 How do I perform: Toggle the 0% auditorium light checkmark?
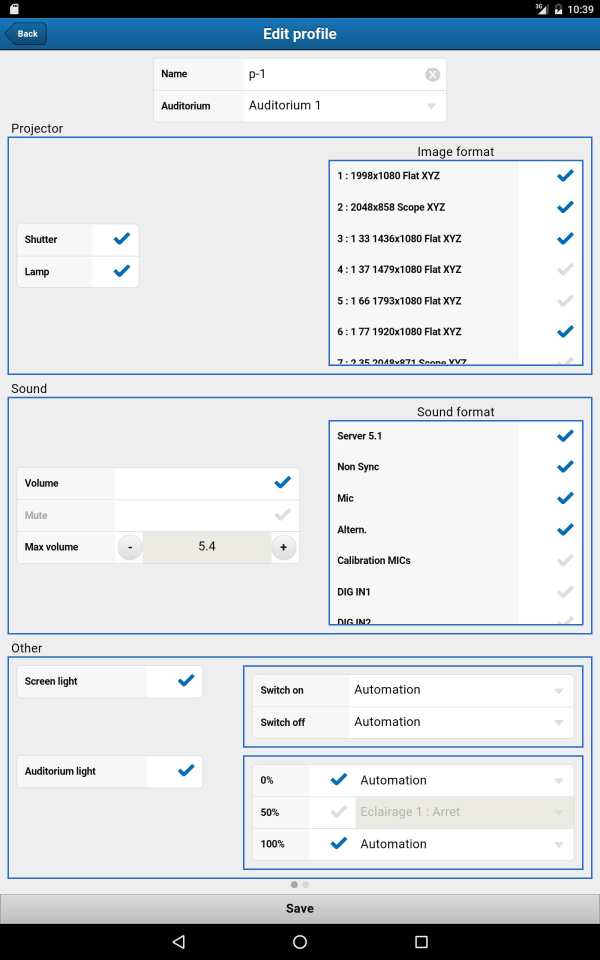[339, 779]
